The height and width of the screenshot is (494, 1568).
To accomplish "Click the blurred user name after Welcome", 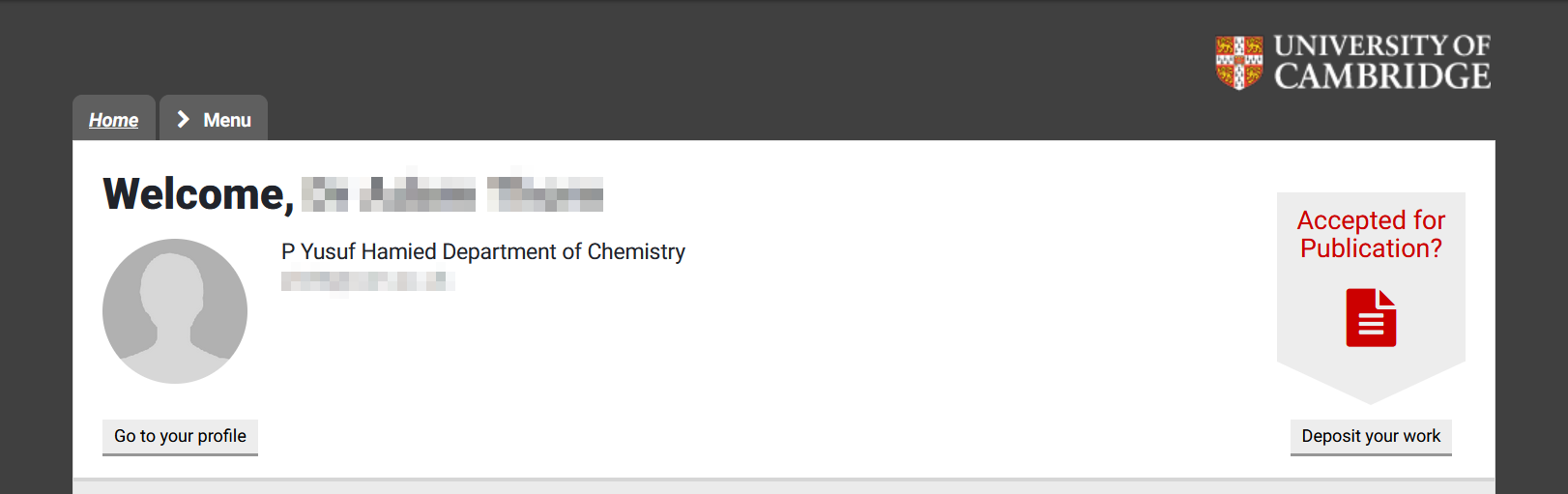I will [452, 193].
